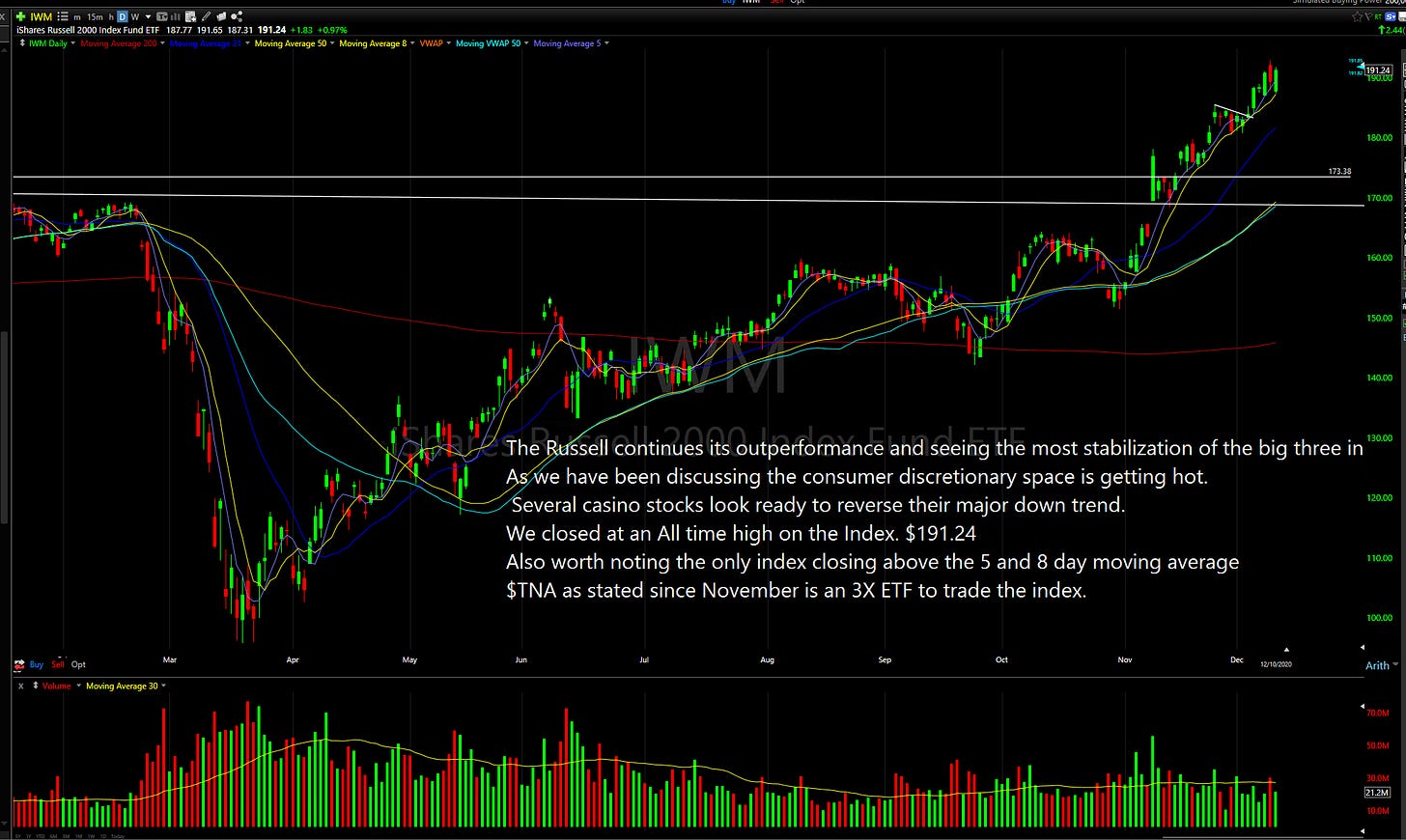The height and width of the screenshot is (840, 1406).
Task: Click the IWM ticker symbol field
Action: tap(41, 16)
